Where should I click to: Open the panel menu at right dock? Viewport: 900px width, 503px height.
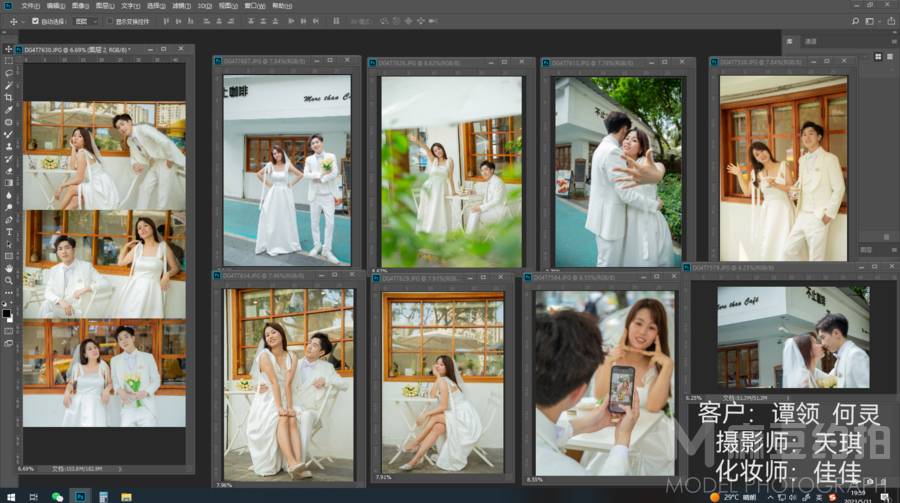coord(894,41)
